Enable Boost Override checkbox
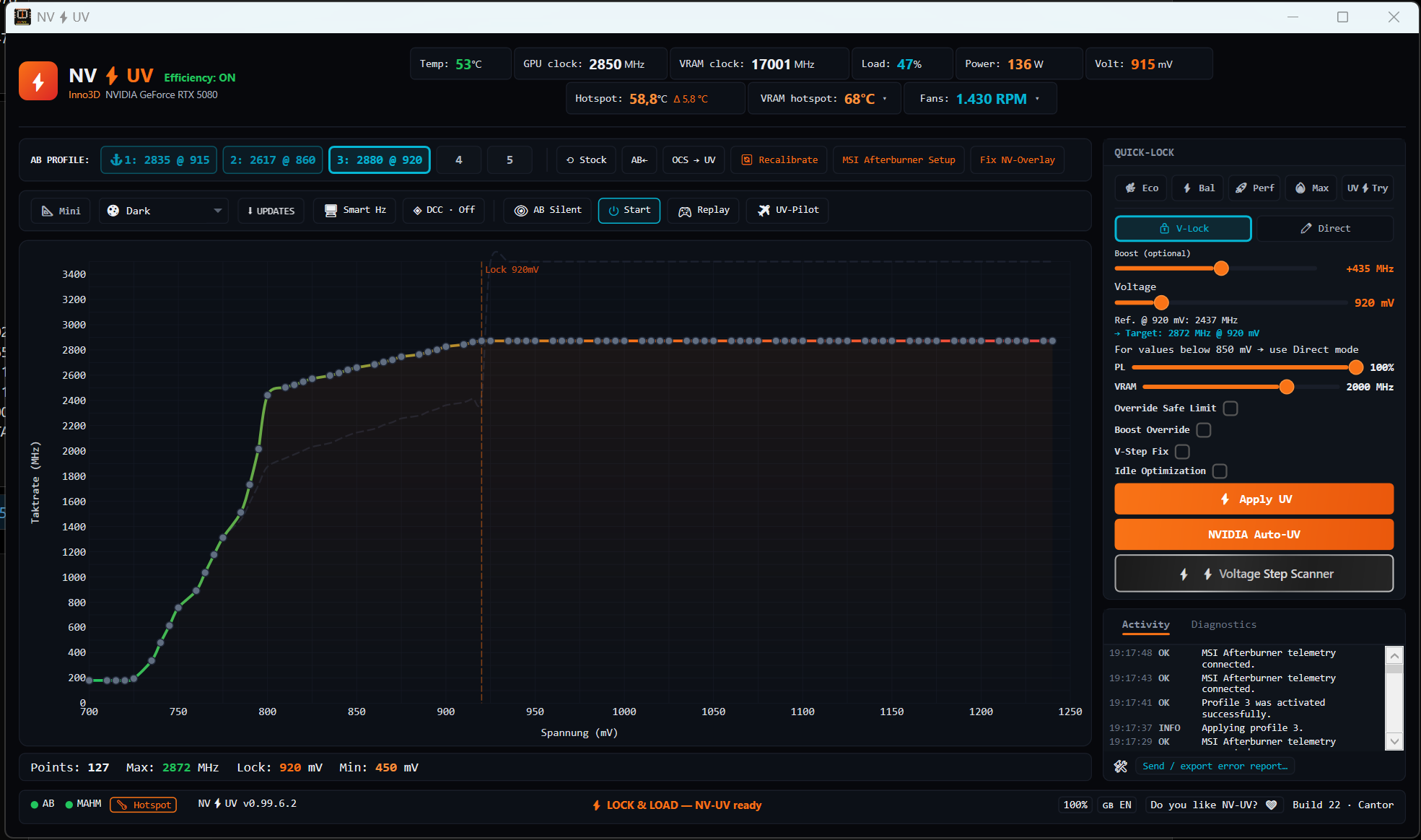This screenshot has width=1421, height=840. 1204,430
